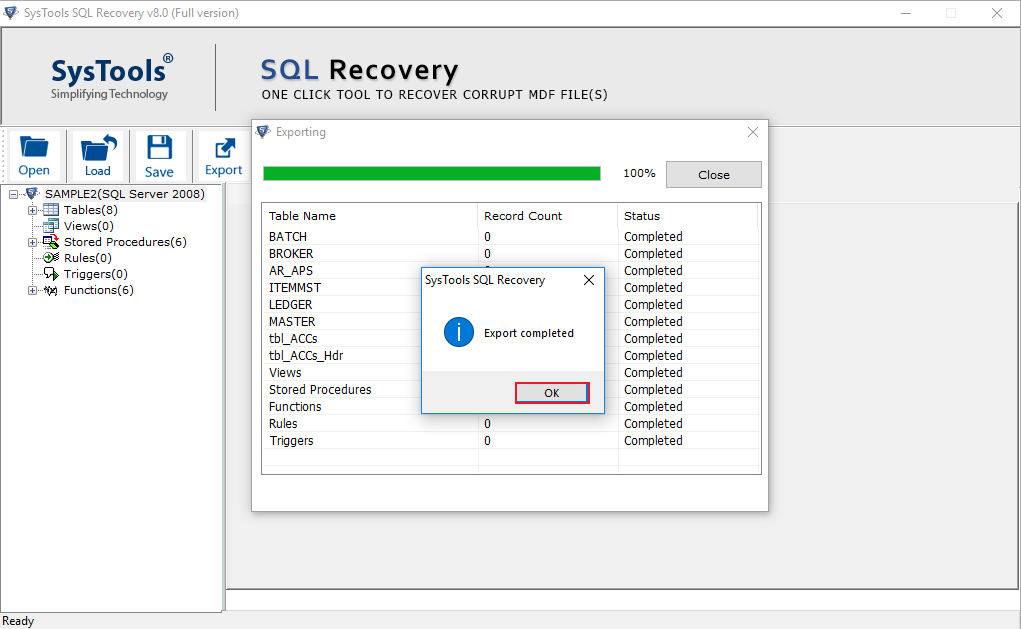Viewport: 1021px width, 629px height.
Task: Click the Tables(8) grid icon in tree
Action: pos(51,210)
